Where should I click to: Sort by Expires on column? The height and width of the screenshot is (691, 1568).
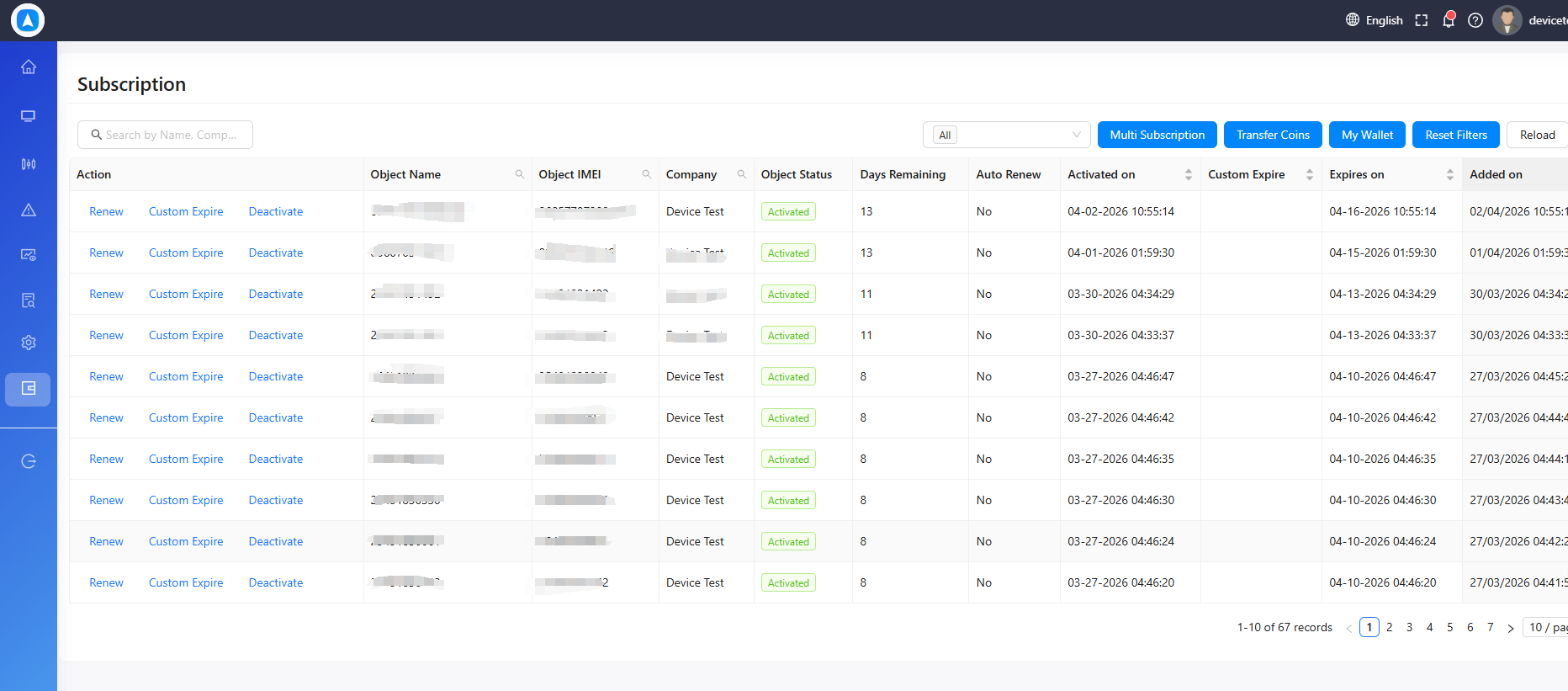1450,174
